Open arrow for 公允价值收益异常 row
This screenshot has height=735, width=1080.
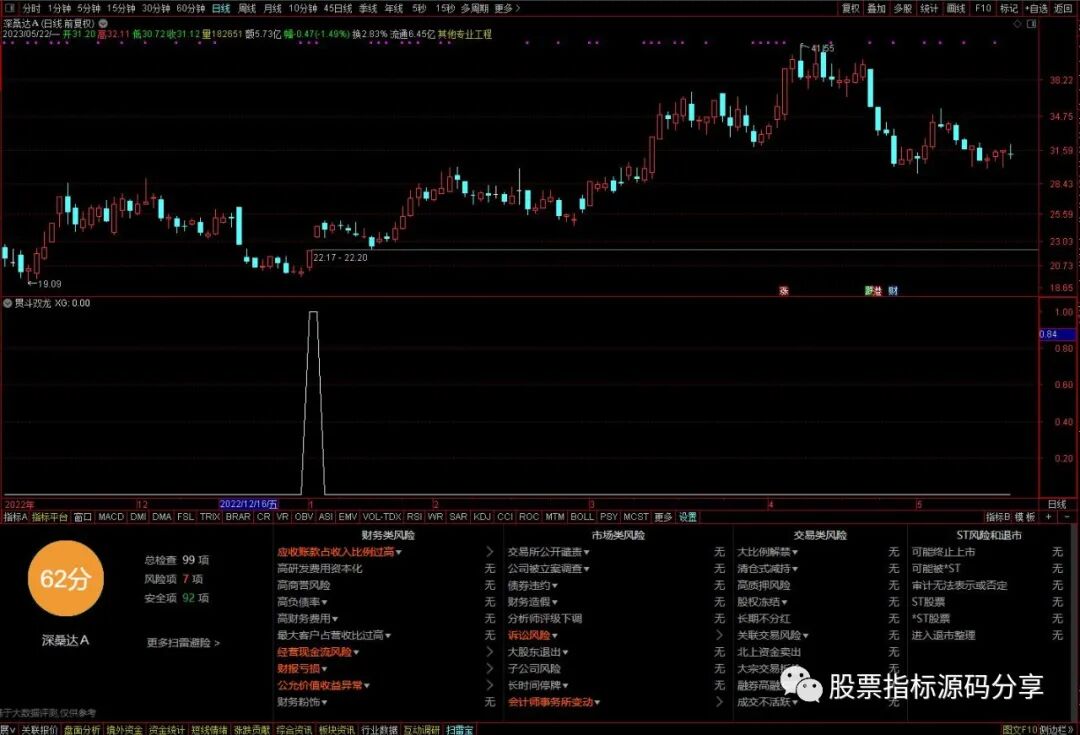click(x=490, y=685)
